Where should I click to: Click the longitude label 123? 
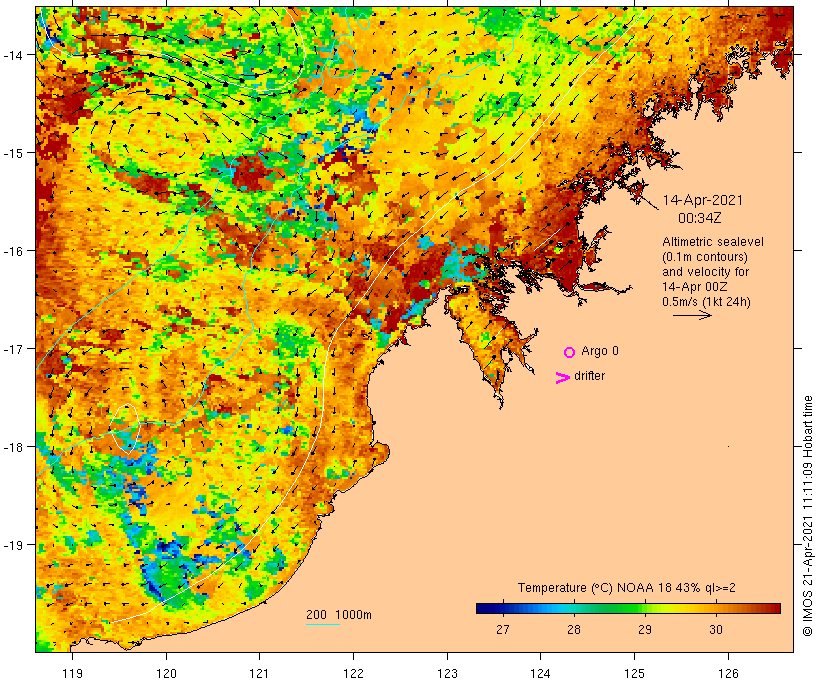click(x=448, y=673)
